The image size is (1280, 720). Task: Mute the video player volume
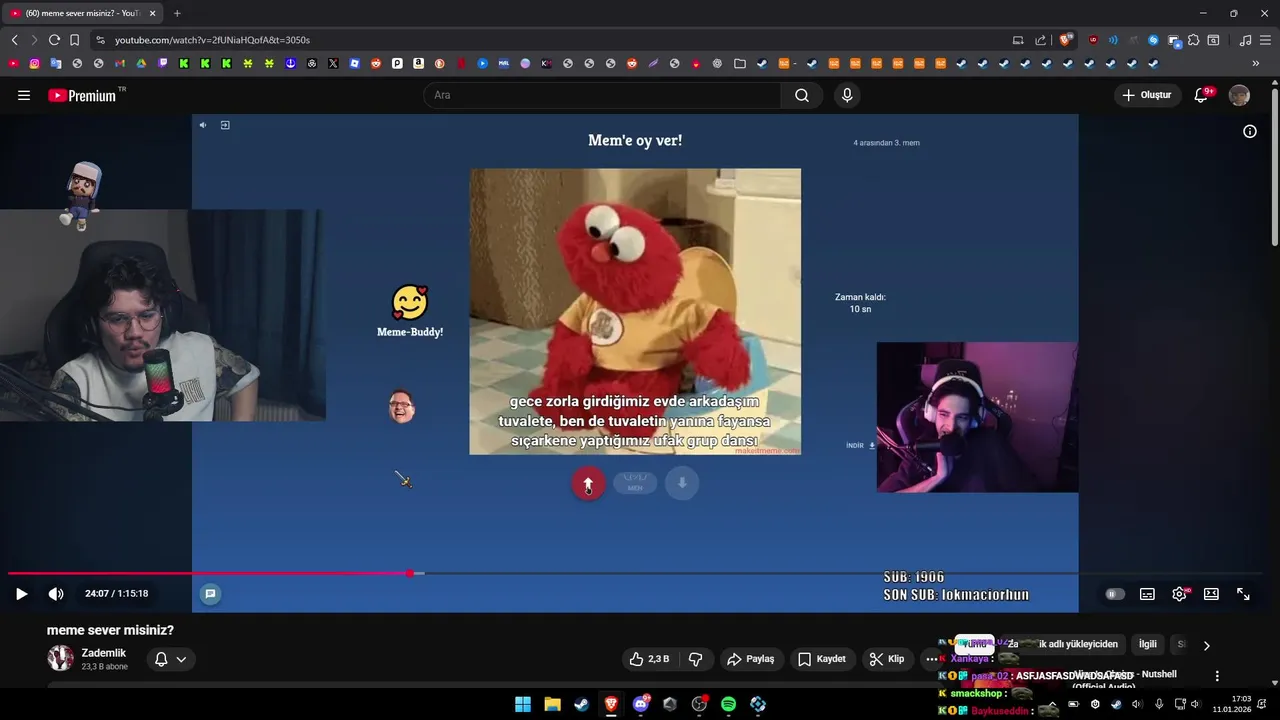56,594
